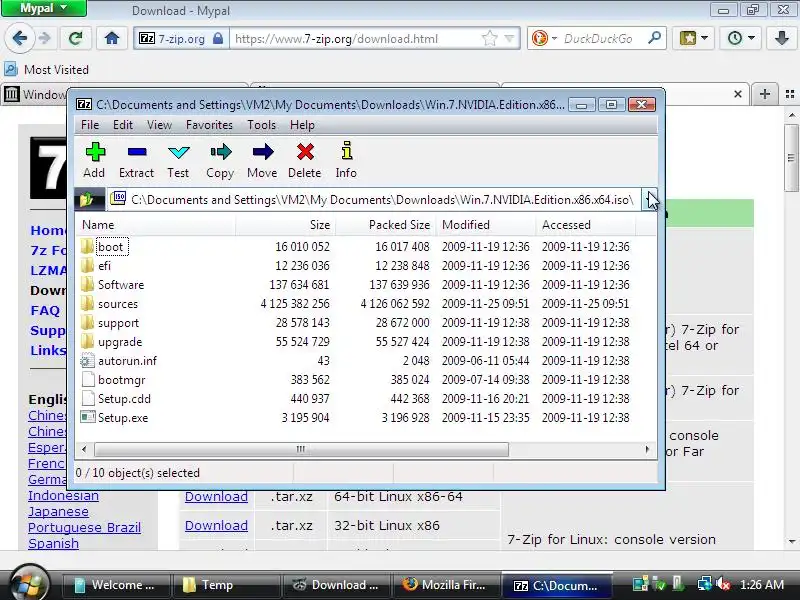Open the Portuguese Brazil language link

click(84, 528)
